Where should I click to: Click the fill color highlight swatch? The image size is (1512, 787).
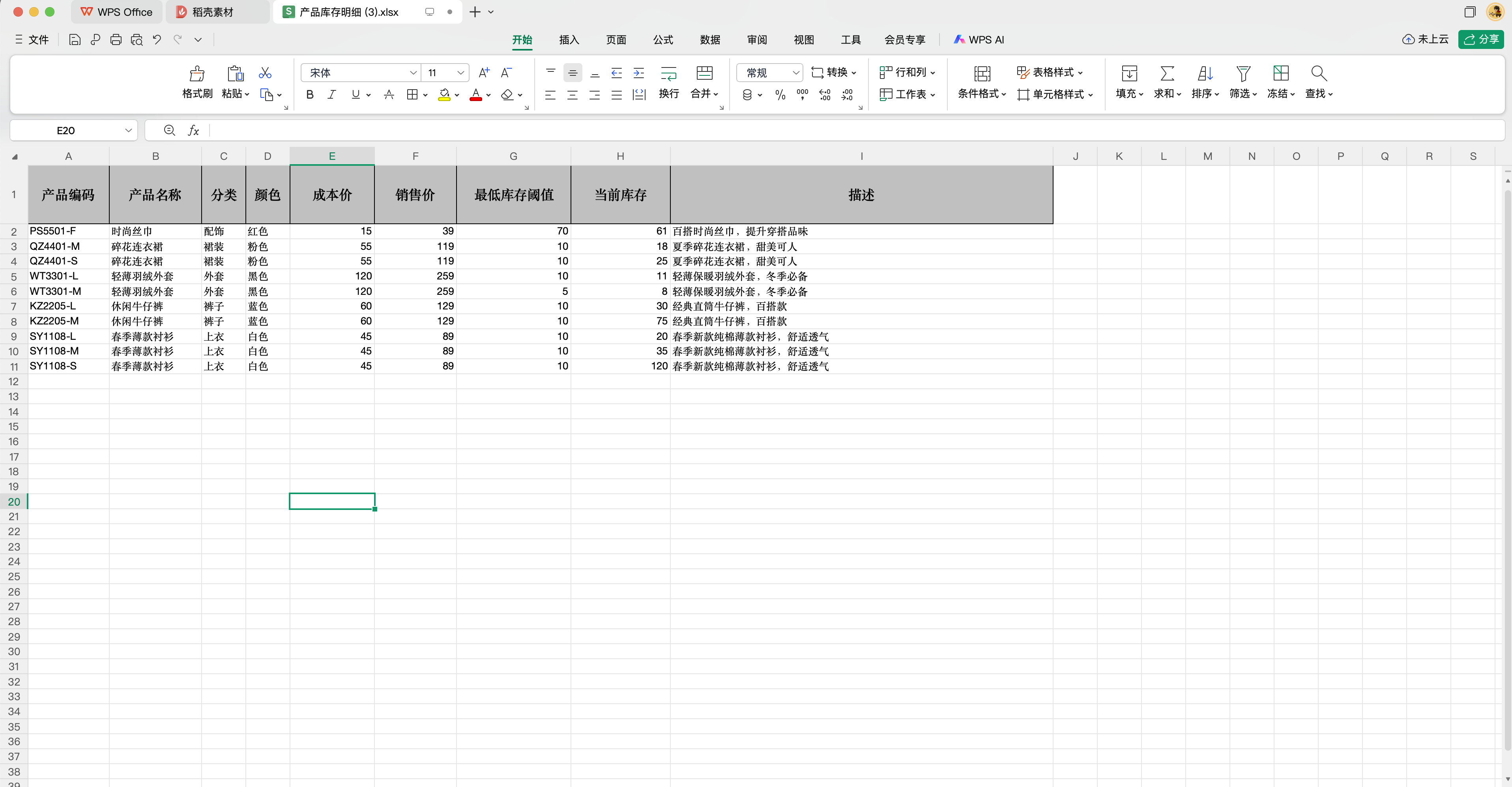coord(444,95)
